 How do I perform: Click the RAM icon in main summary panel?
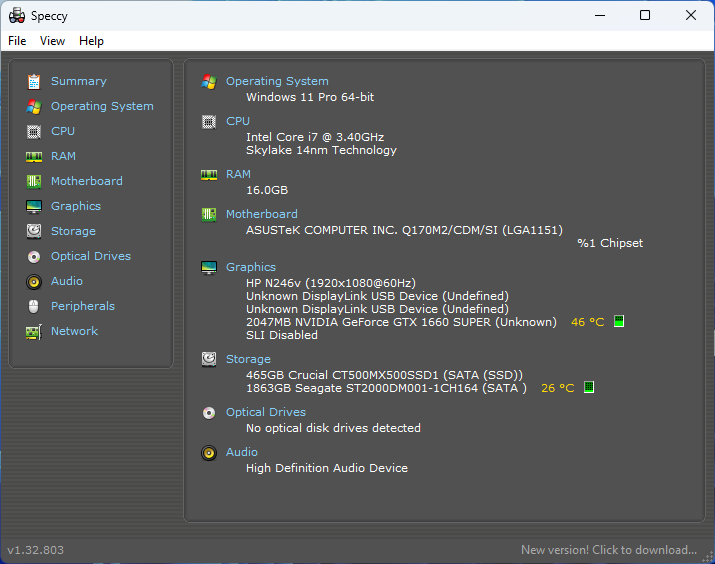(209, 175)
